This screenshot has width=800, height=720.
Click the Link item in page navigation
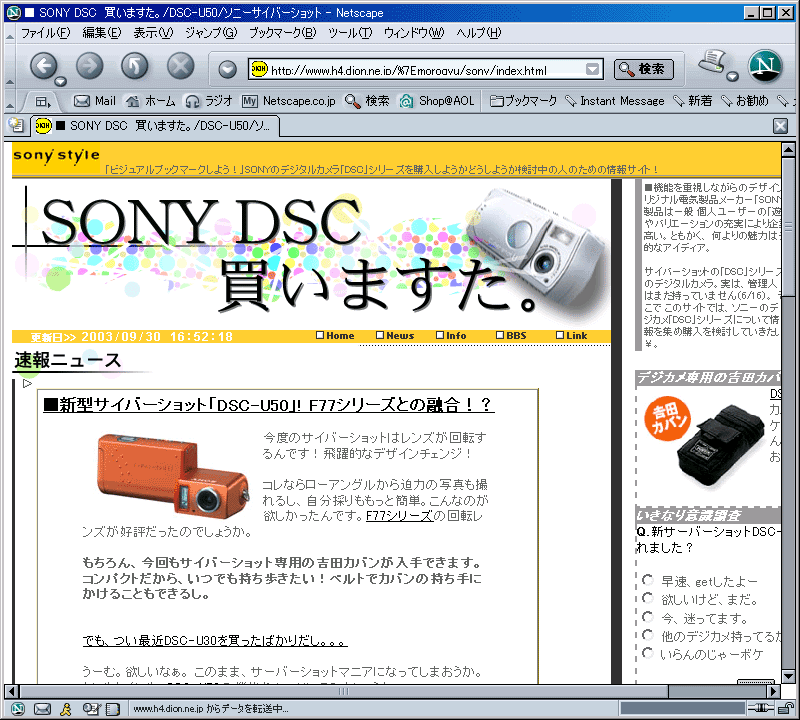pos(571,336)
